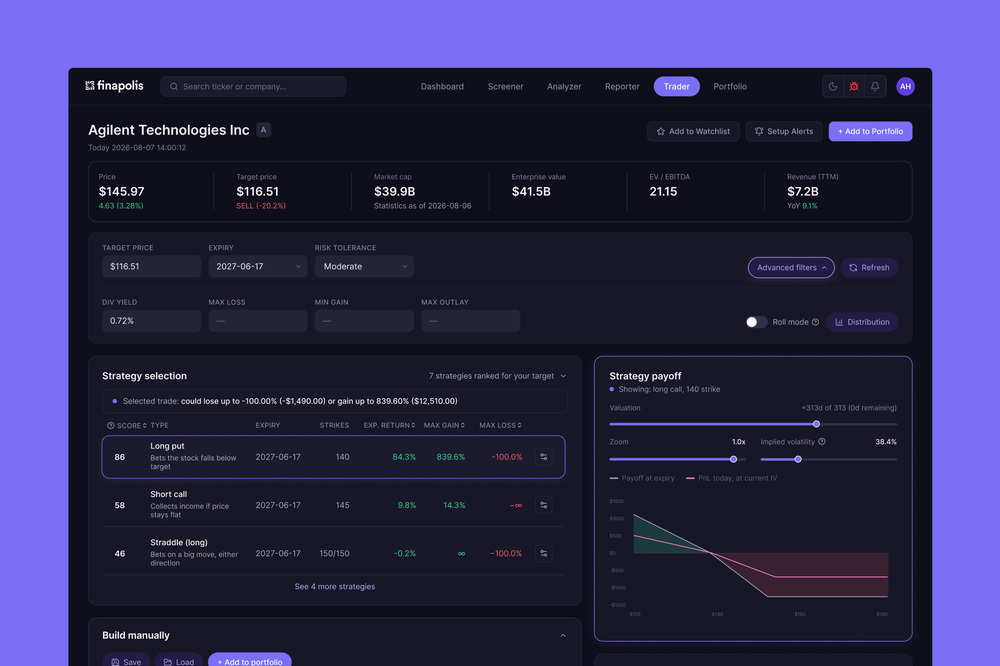Click the Min gain input field

pyautogui.click(x=364, y=321)
